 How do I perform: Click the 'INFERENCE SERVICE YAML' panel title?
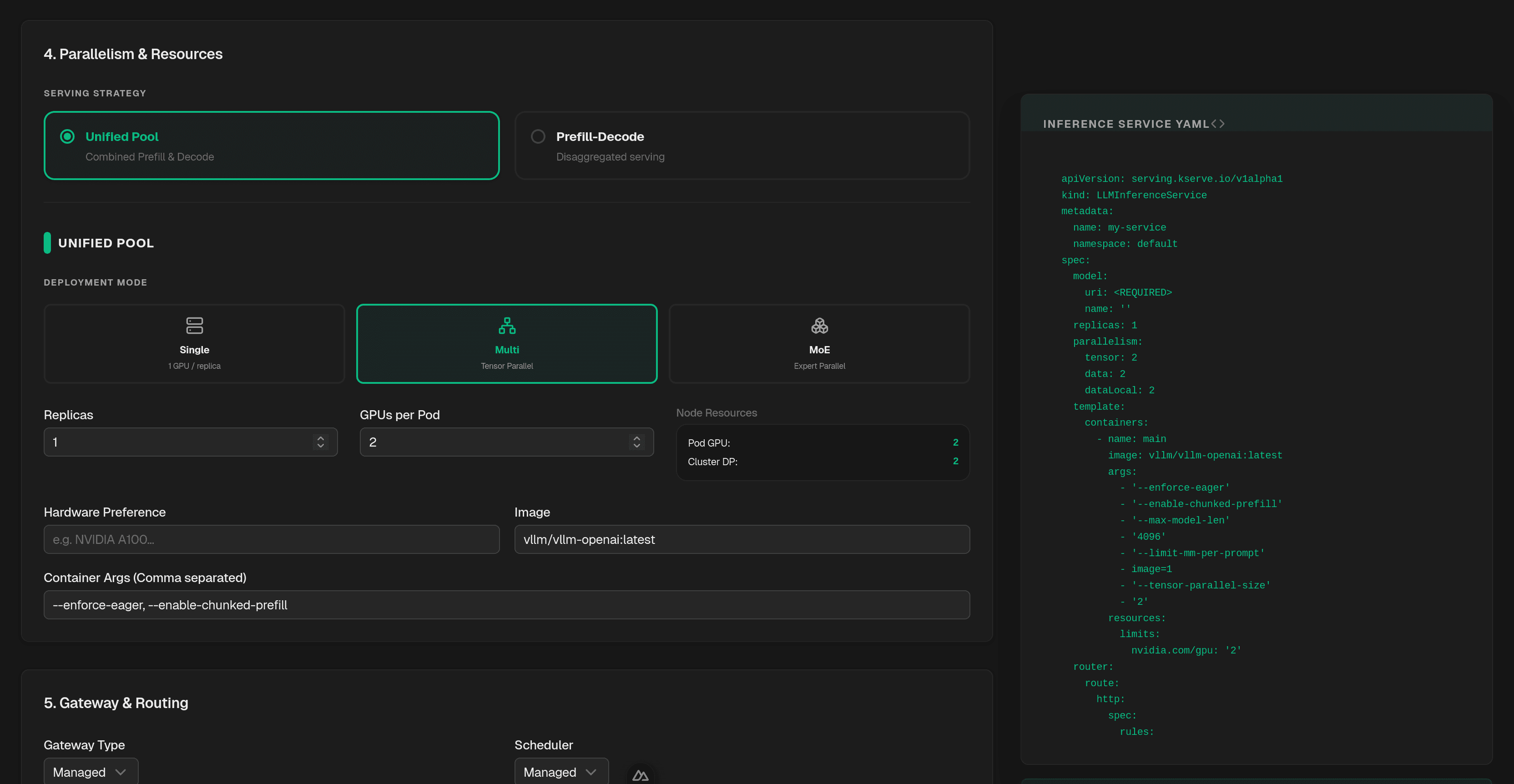1126,124
